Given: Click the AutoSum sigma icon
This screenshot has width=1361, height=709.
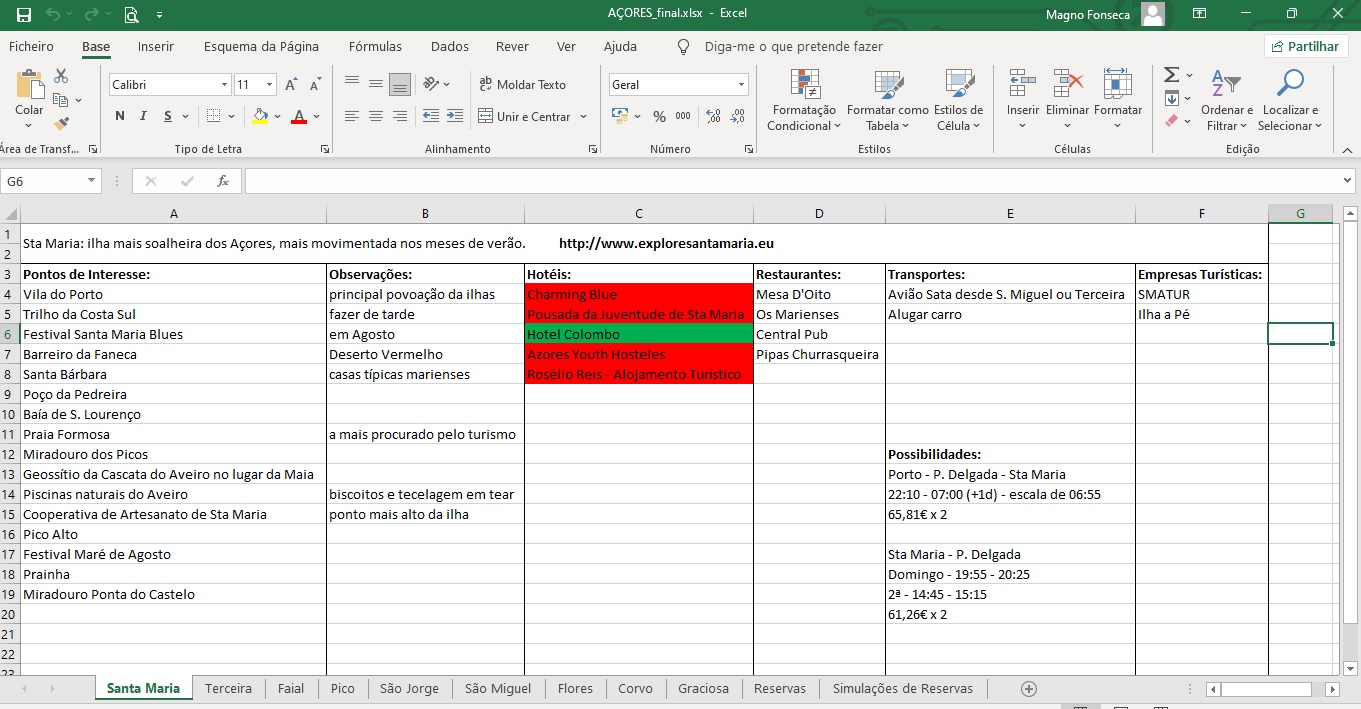Looking at the screenshot, I should click(1172, 75).
